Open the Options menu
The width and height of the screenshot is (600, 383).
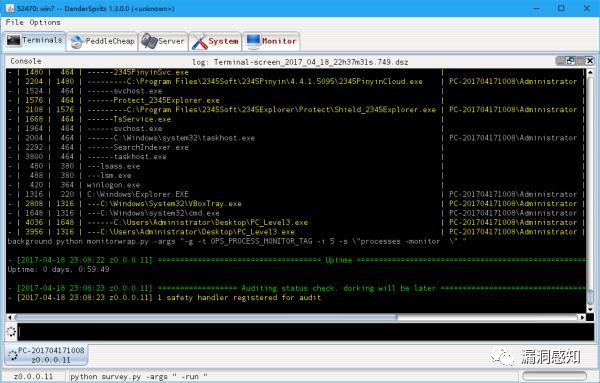[45, 22]
